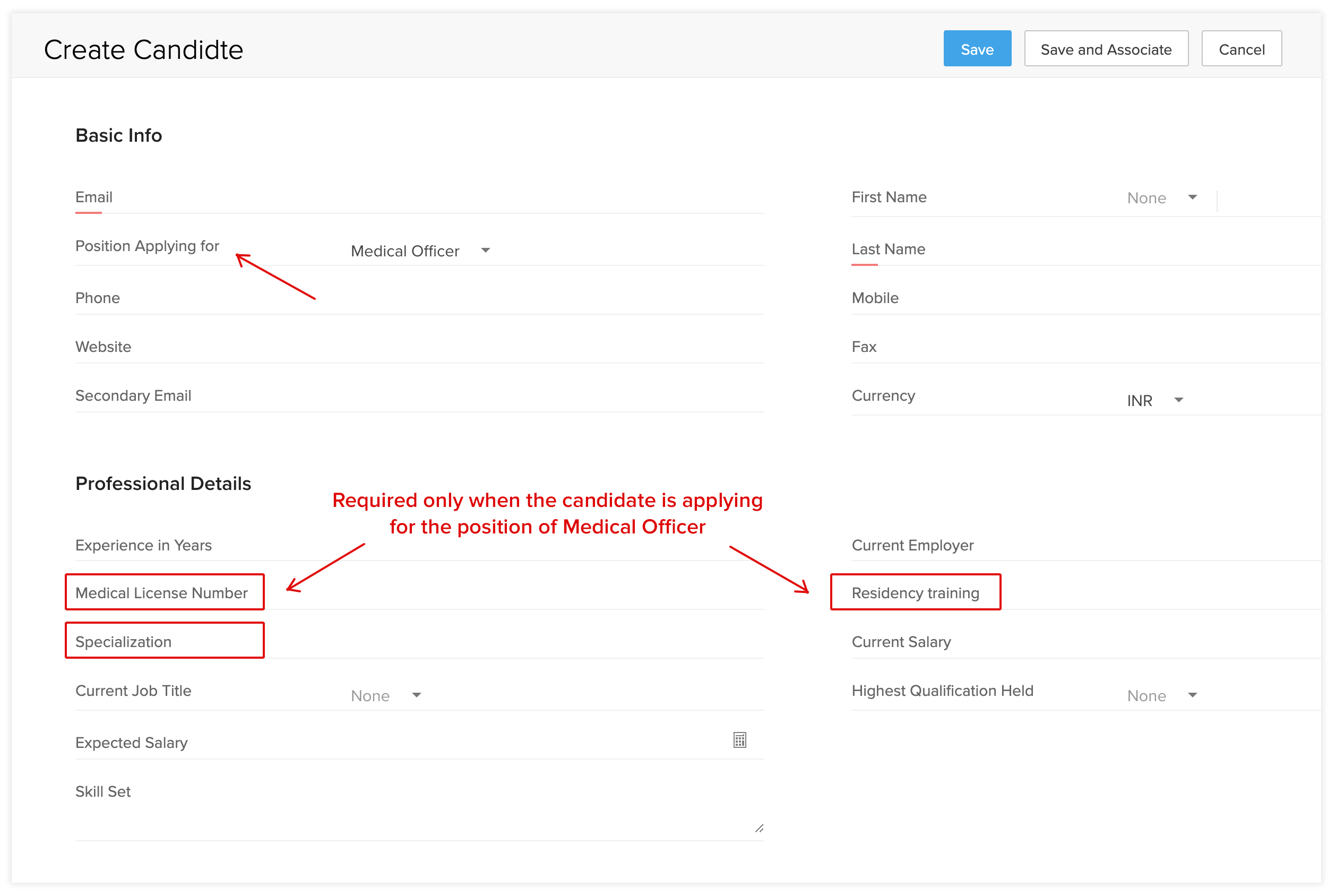Open the Position Applying for dropdown
The width and height of the screenshot is (1336, 896).
(x=420, y=251)
